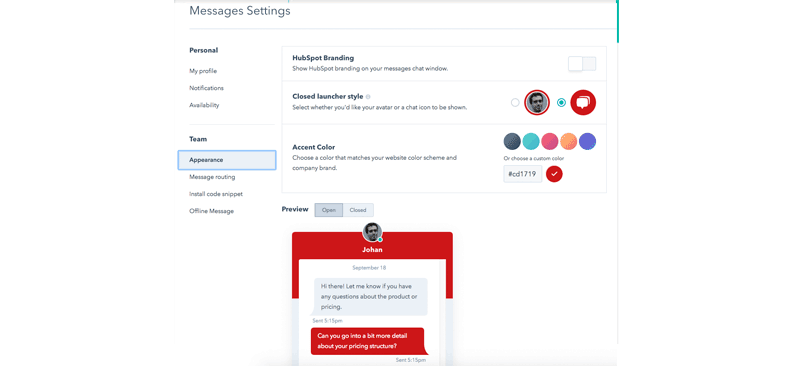
Task: Select Appearance in Team section
Action: [x=227, y=160]
